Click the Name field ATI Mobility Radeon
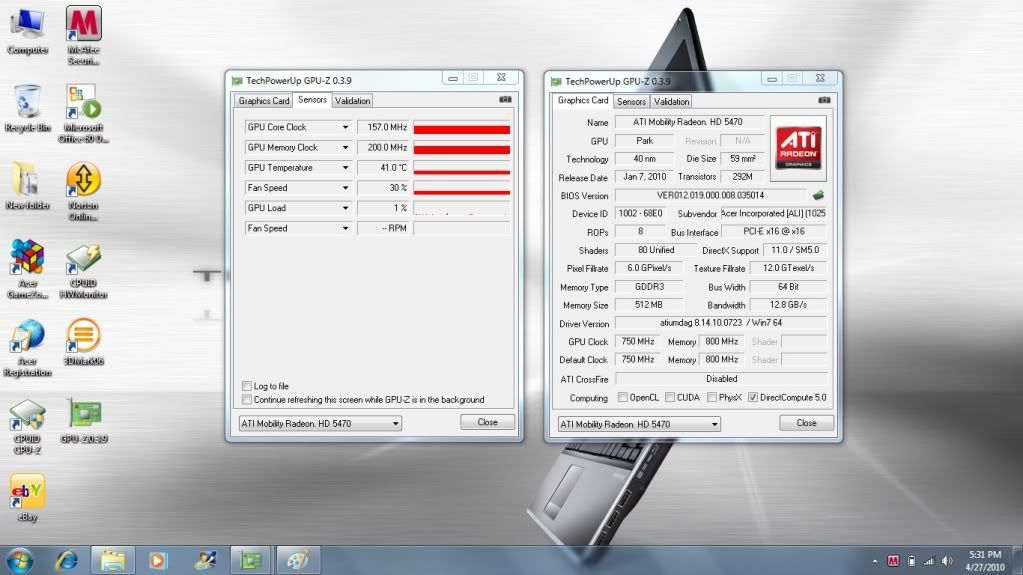This screenshot has height=575, width=1023. (x=688, y=122)
